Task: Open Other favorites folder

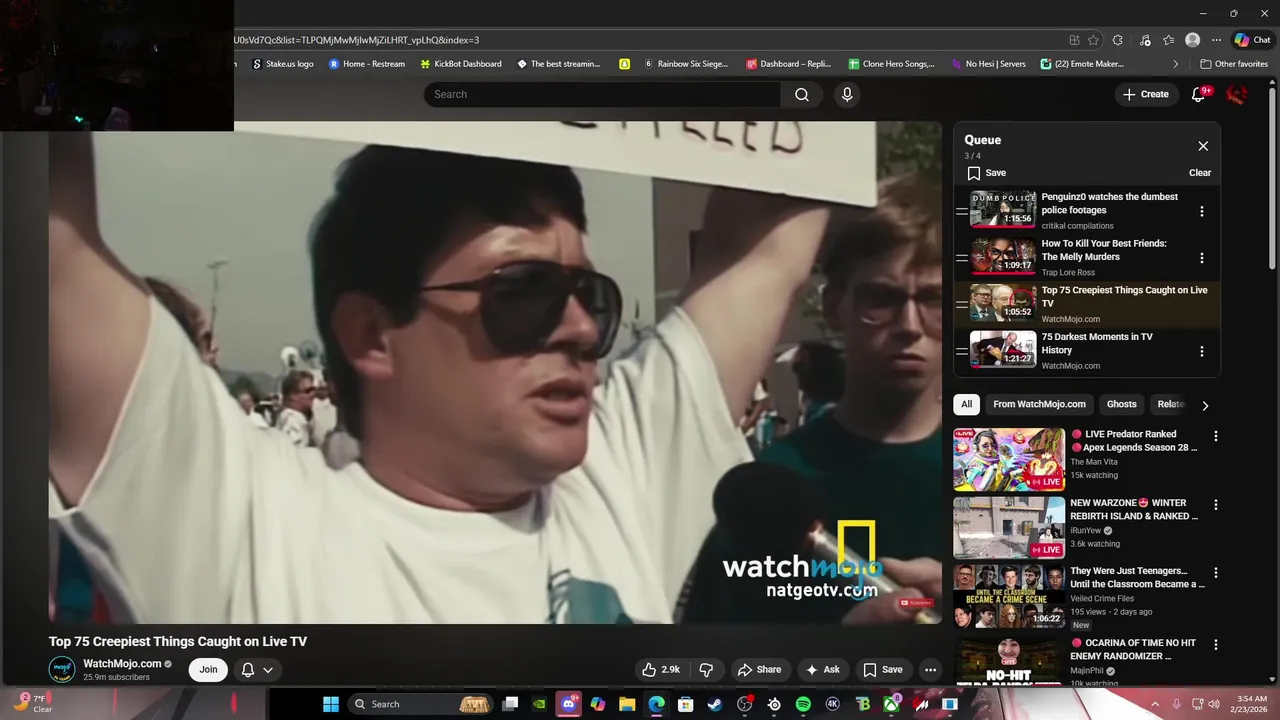Action: pos(1234,64)
